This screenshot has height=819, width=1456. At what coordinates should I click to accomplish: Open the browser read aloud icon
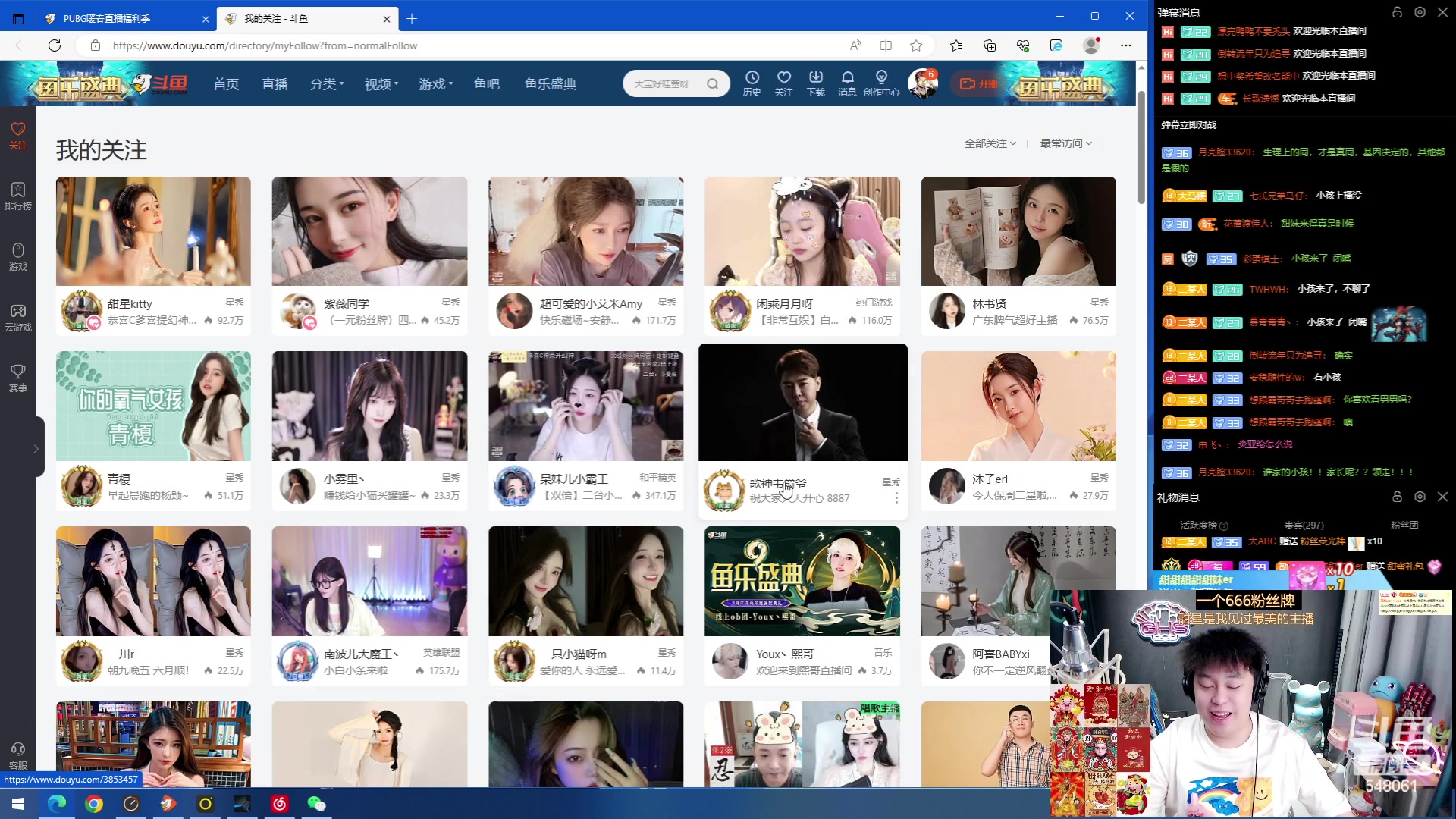point(855,45)
